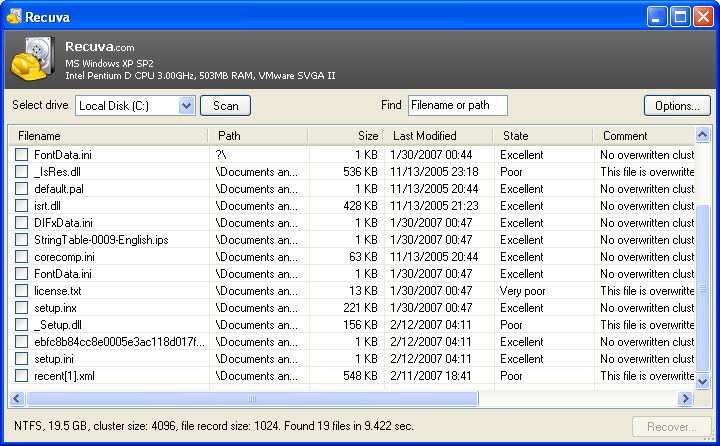Tick the checkbox for _Setup.dll
The width and height of the screenshot is (720, 446).
(21, 325)
